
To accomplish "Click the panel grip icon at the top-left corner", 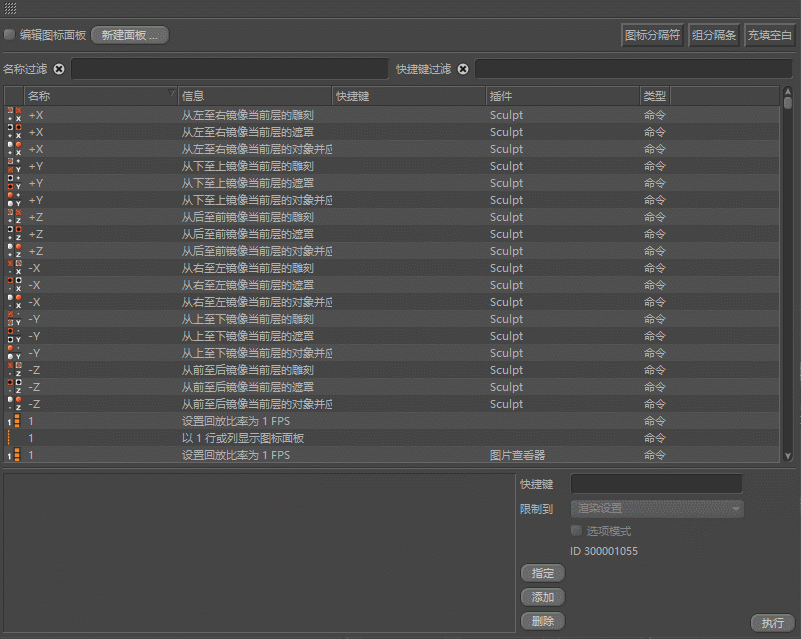I will click(x=10, y=8).
